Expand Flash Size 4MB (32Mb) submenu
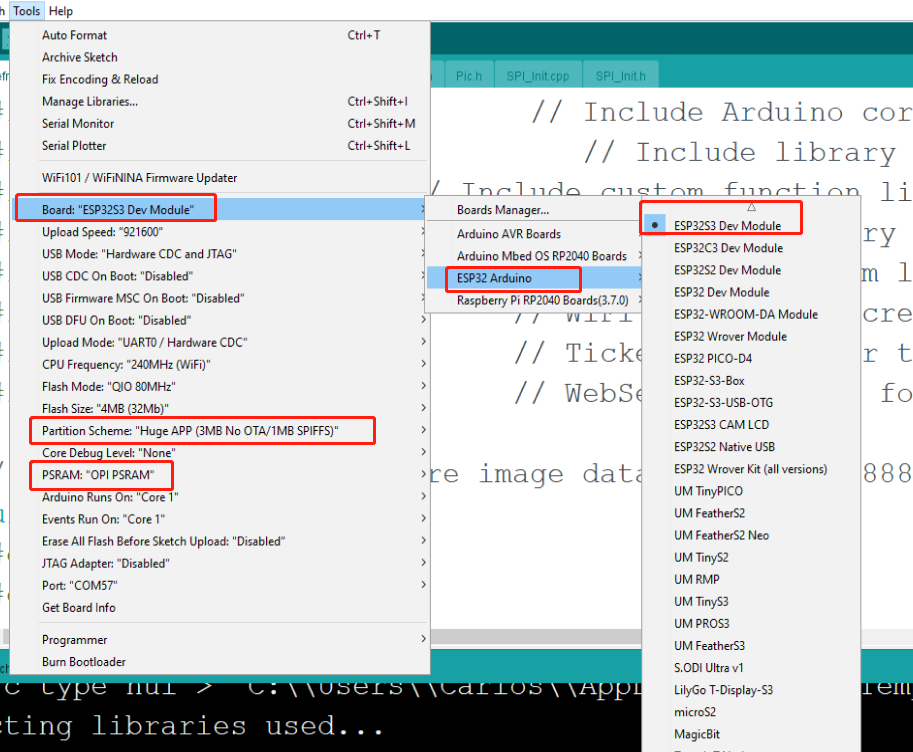The image size is (913, 752). [x=220, y=408]
